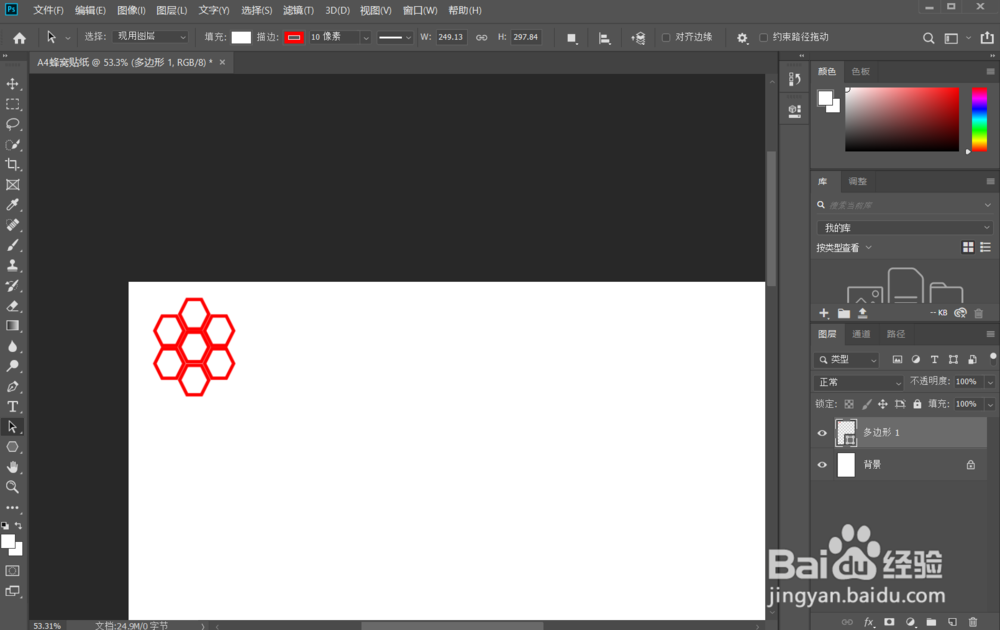This screenshot has width=1000, height=630.
Task: Open the 文件(F) menu
Action: click(x=48, y=10)
